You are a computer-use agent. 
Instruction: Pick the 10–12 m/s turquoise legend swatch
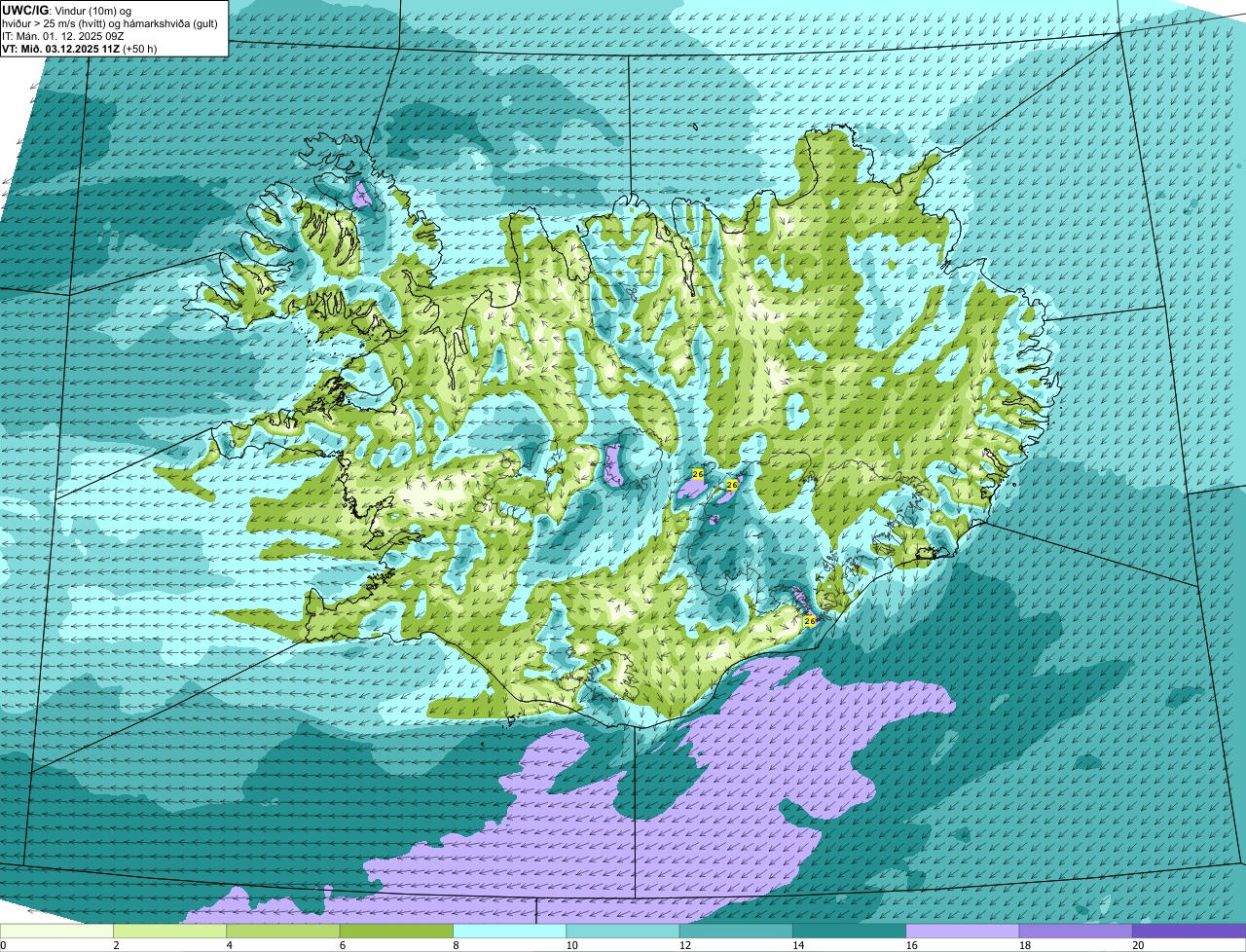[623, 932]
